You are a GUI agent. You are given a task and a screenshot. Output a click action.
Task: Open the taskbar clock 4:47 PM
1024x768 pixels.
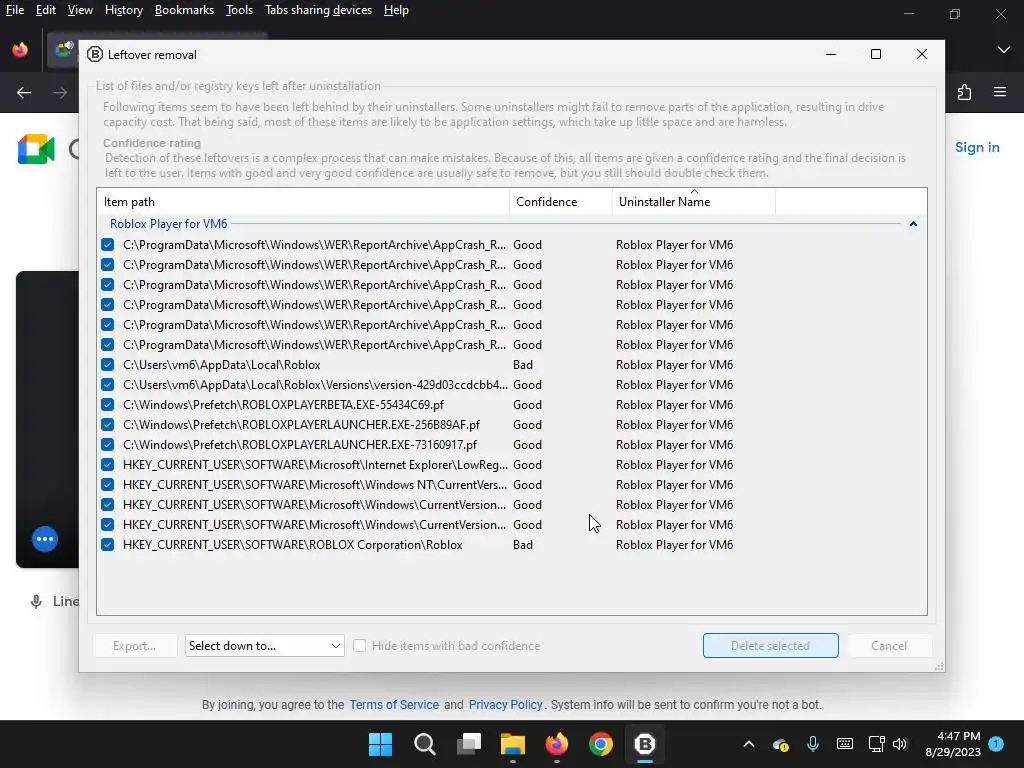953,744
